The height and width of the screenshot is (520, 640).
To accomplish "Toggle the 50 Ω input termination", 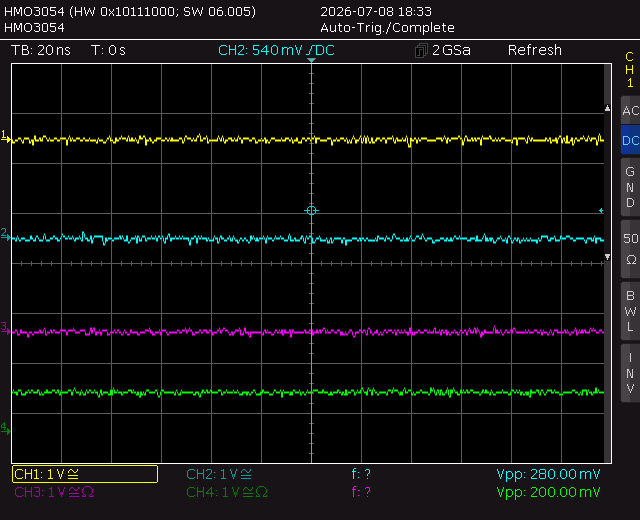I will click(630, 249).
